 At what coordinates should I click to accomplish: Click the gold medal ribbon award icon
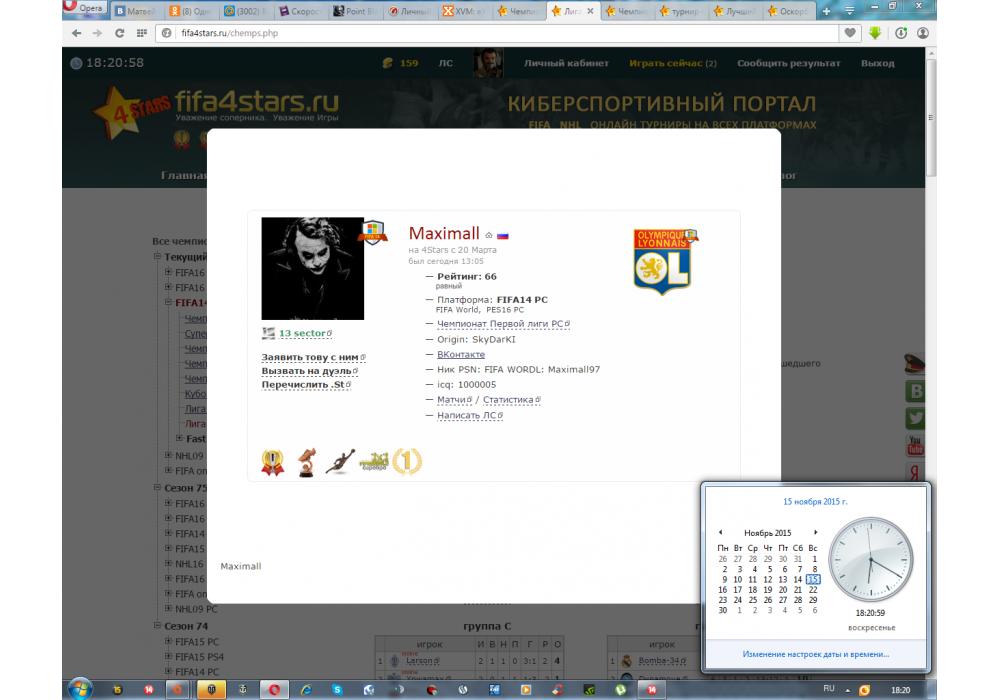272,462
